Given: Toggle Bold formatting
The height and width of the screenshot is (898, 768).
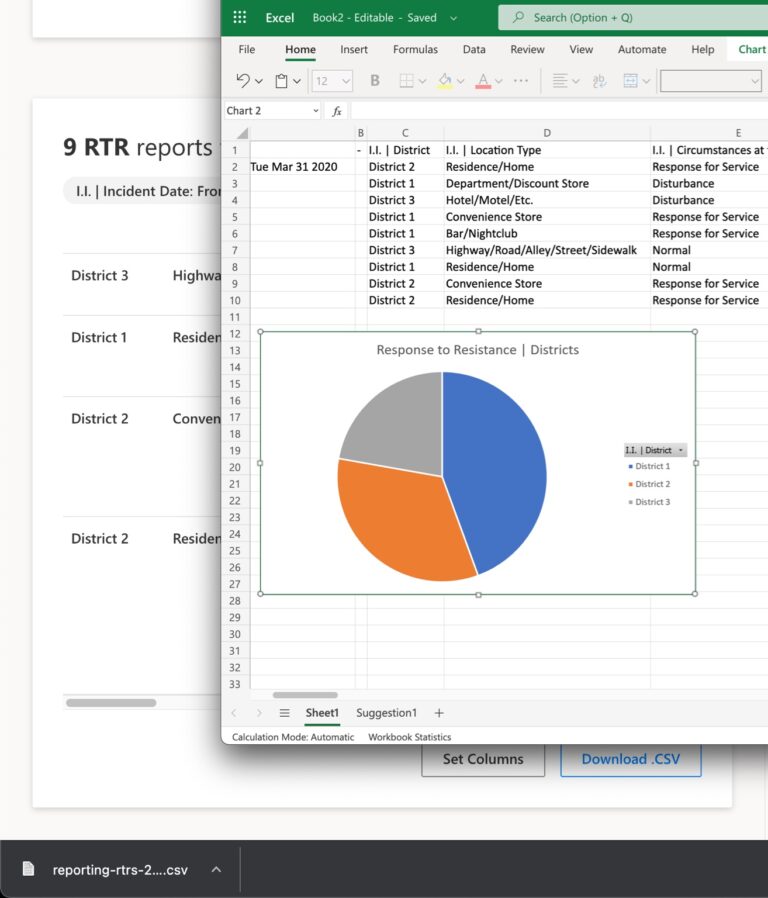Looking at the screenshot, I should click(x=375, y=81).
